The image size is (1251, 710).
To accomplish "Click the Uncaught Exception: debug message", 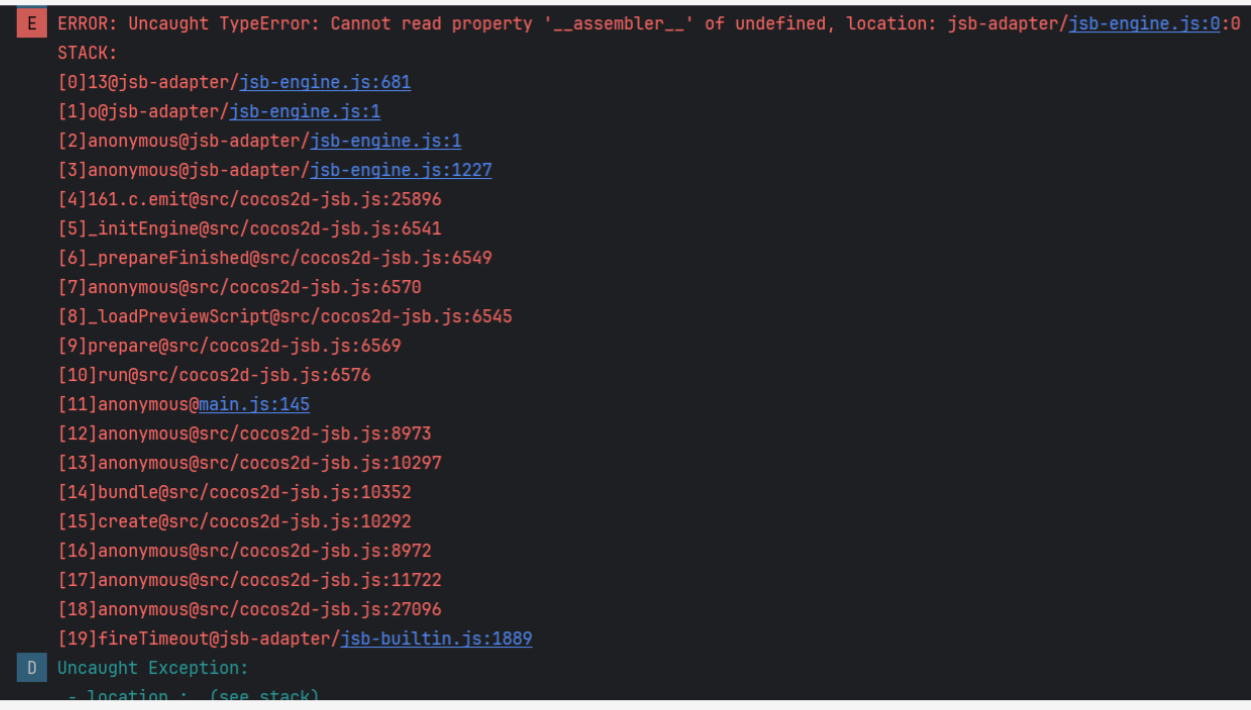I will pyautogui.click(x=152, y=668).
